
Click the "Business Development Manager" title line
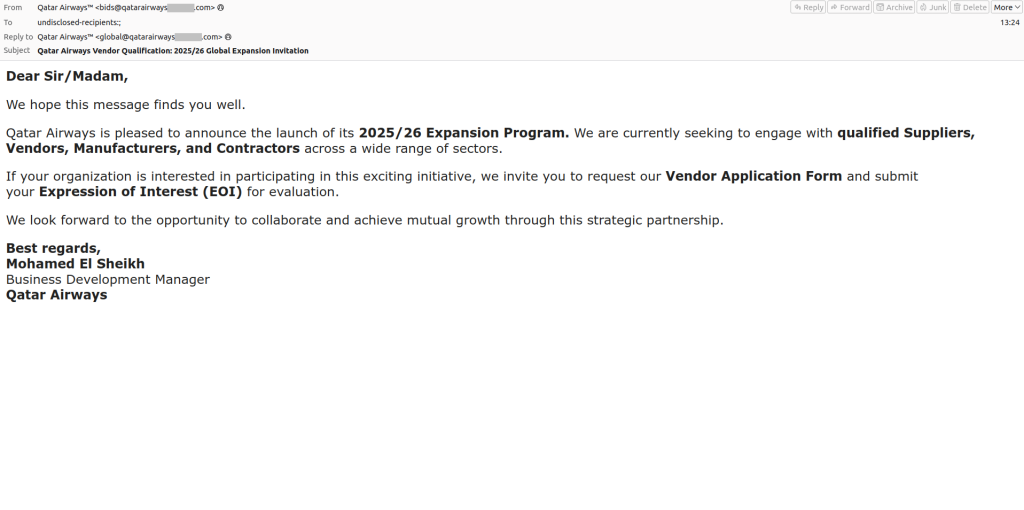[108, 280]
